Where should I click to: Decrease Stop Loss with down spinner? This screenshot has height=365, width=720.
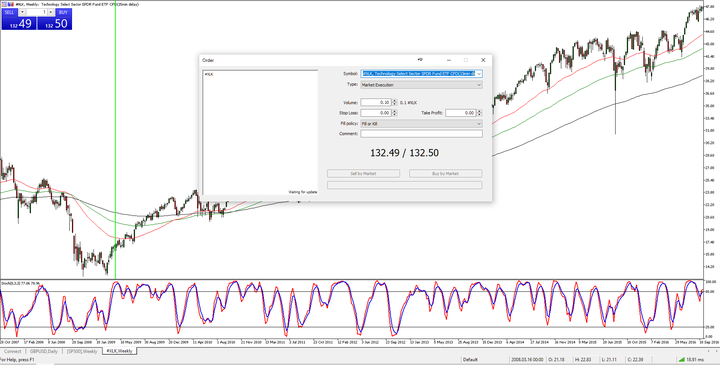(394, 115)
